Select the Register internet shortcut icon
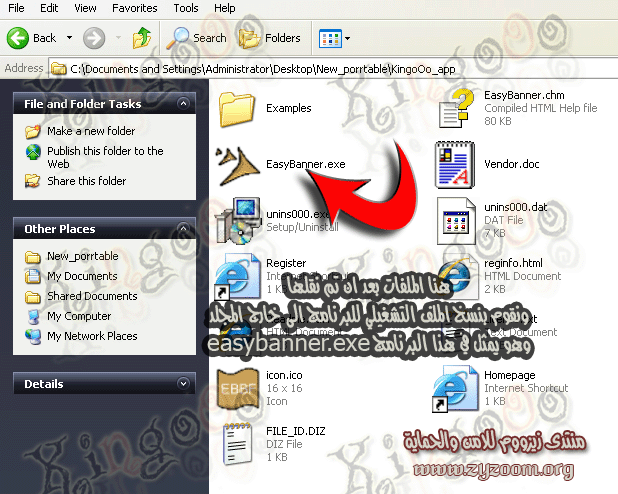Viewport: 618px width, 494px height. point(237,277)
